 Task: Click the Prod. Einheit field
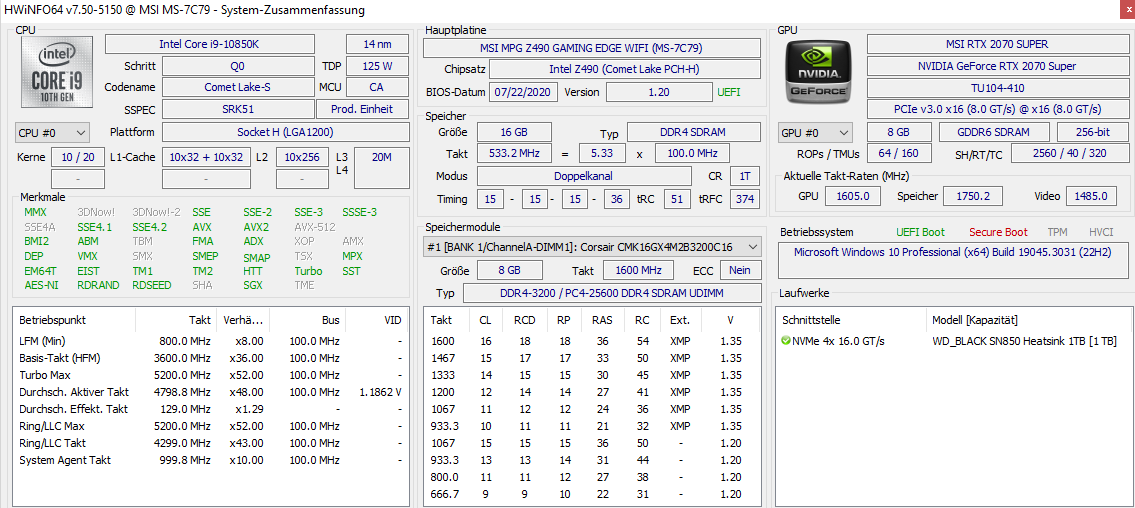click(362, 109)
